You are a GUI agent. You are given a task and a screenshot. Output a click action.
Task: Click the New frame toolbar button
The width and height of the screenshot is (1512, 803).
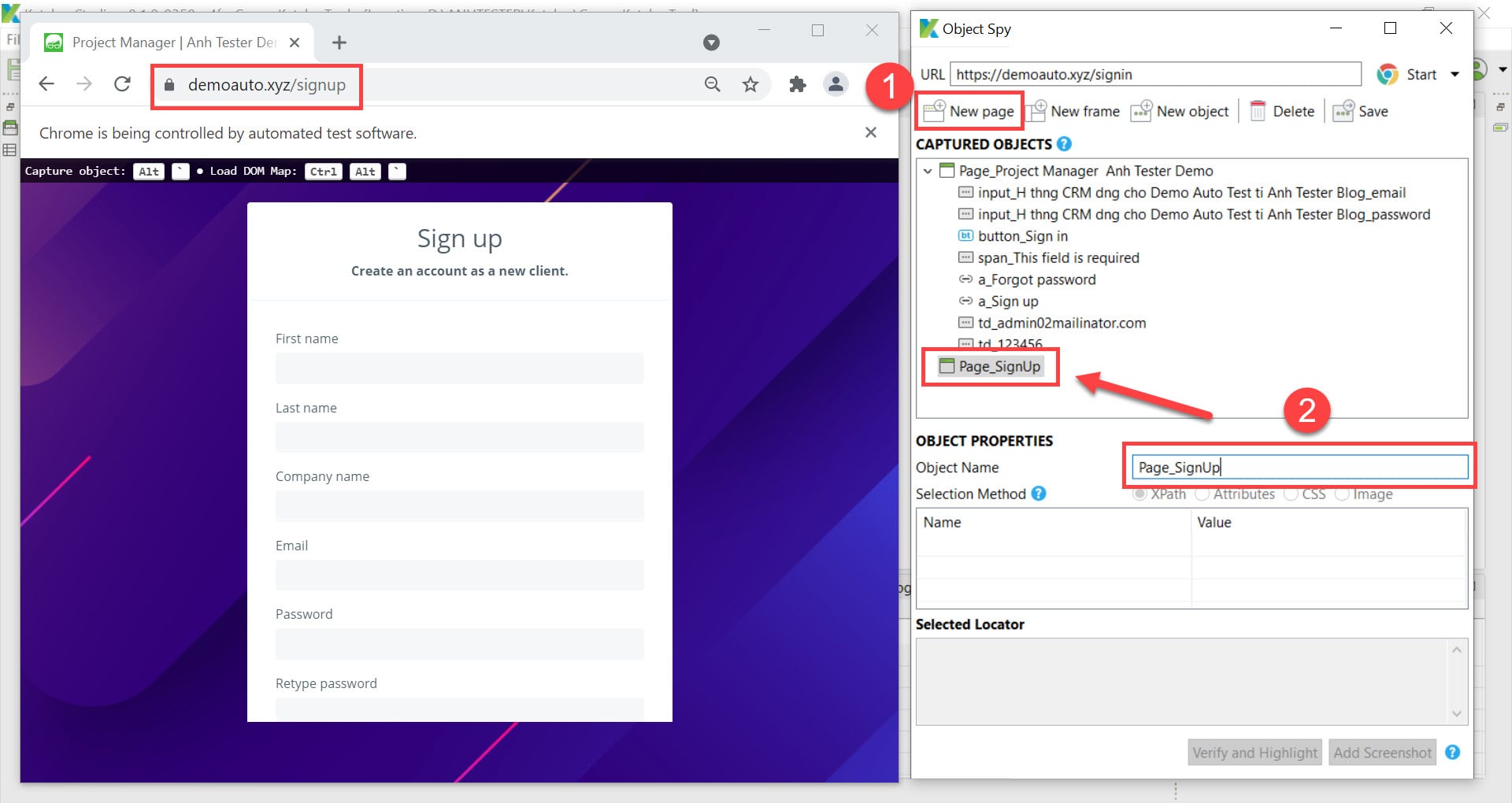point(1073,111)
